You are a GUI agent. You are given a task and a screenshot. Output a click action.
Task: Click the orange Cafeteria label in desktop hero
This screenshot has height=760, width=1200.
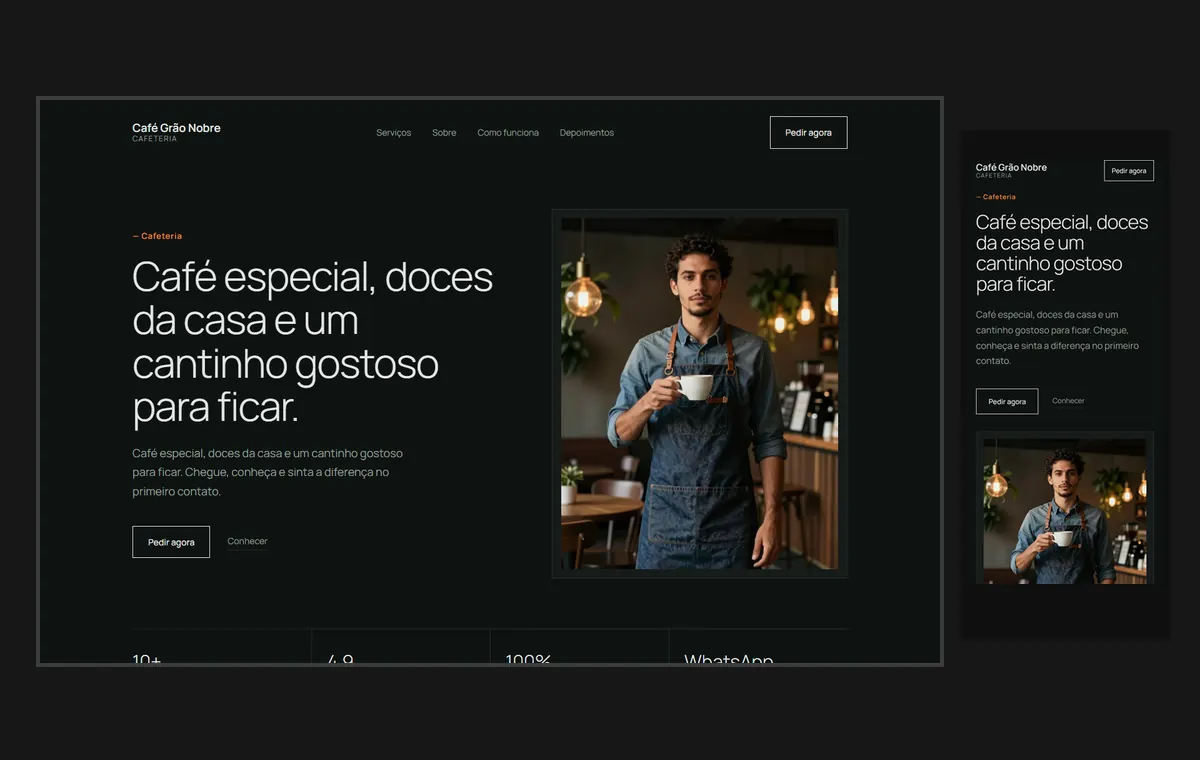pos(157,236)
